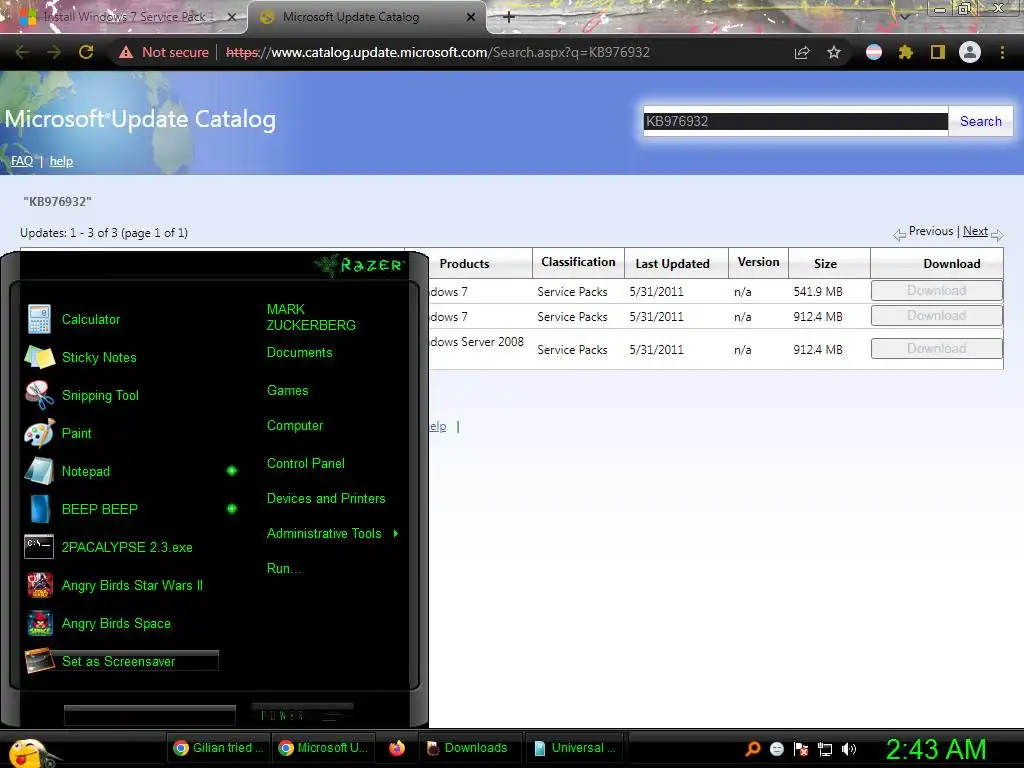Click the POWER button in start menu

[302, 714]
